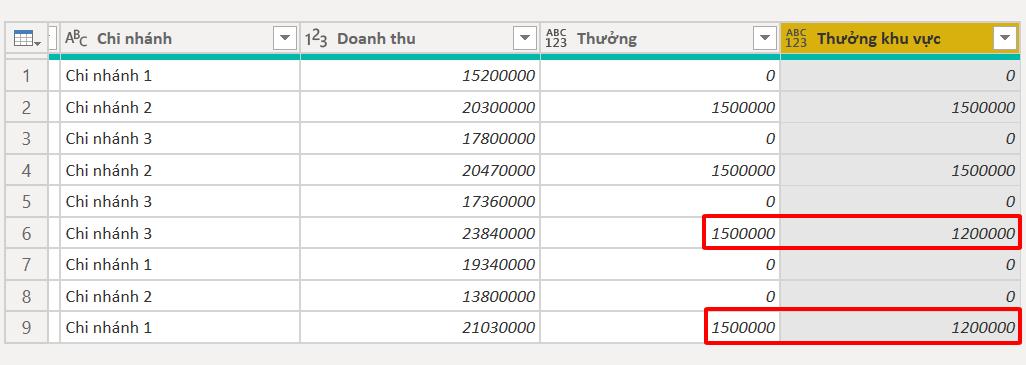The width and height of the screenshot is (1026, 365).
Task: Open filter dropdown for Thưởng column
Action: pyautogui.click(x=765, y=39)
